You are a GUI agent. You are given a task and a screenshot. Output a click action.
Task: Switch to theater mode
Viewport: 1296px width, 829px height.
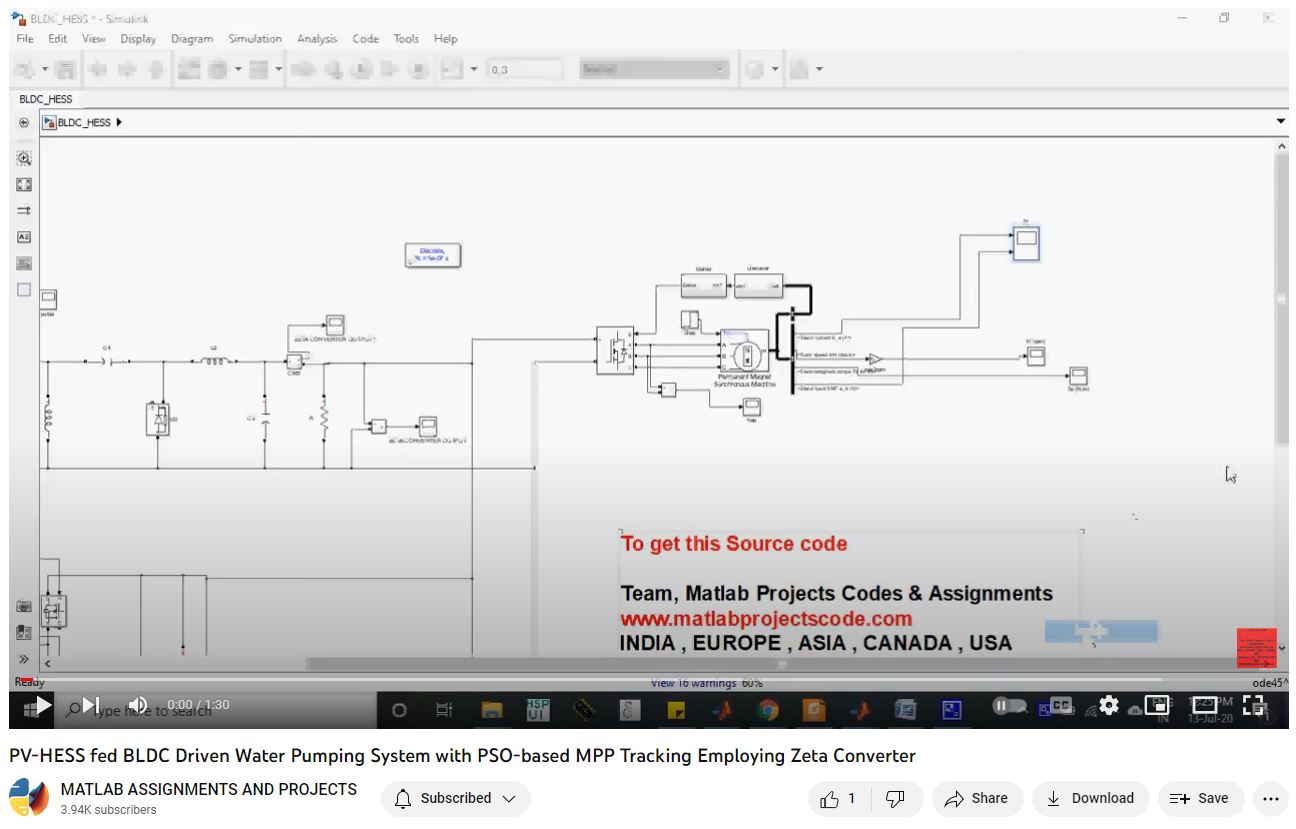click(x=1205, y=705)
